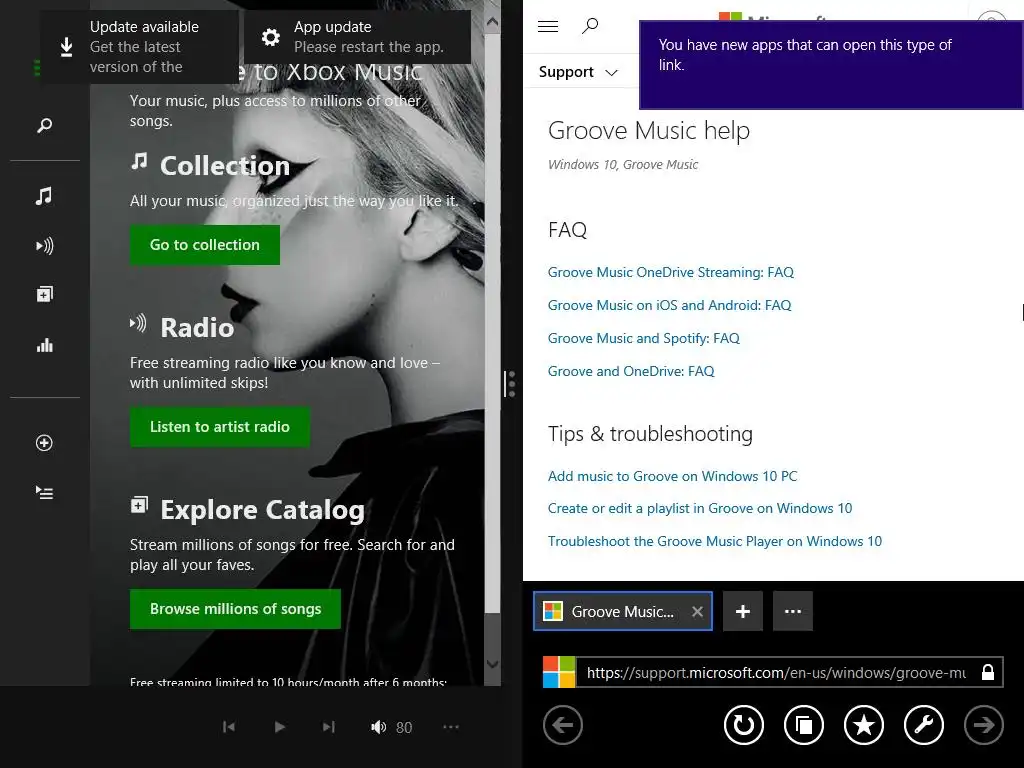Skip to previous track
Viewport: 1024px width, 768px height.
[x=229, y=727]
